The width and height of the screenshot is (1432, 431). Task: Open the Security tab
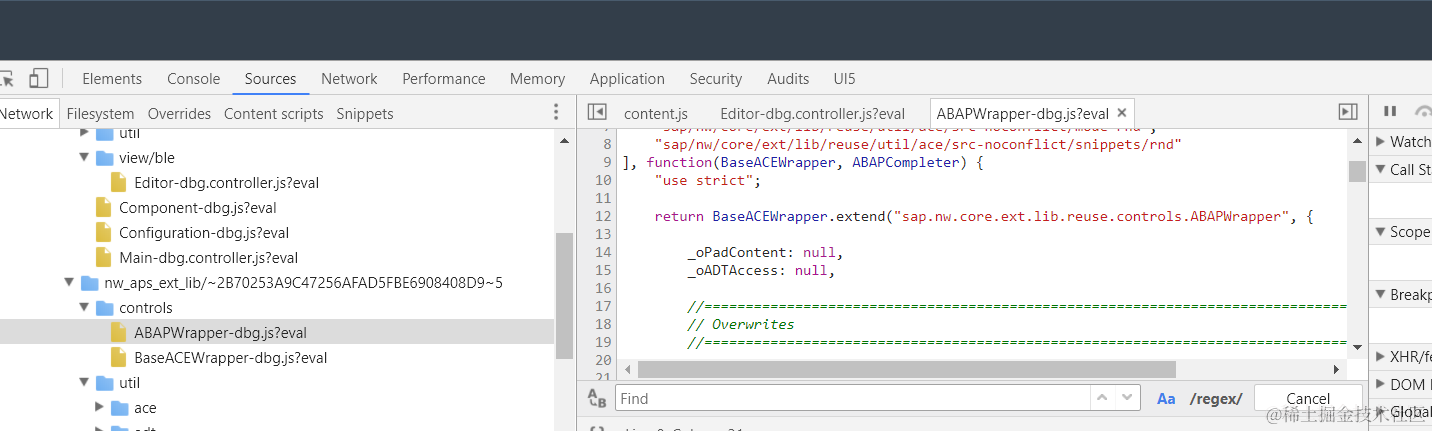(x=715, y=78)
